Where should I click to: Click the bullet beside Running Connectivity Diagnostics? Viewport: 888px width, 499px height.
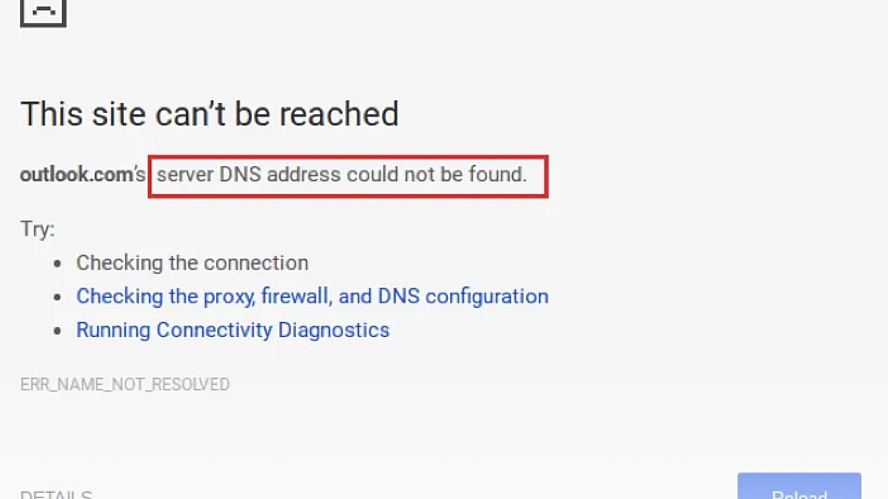click(x=57, y=331)
